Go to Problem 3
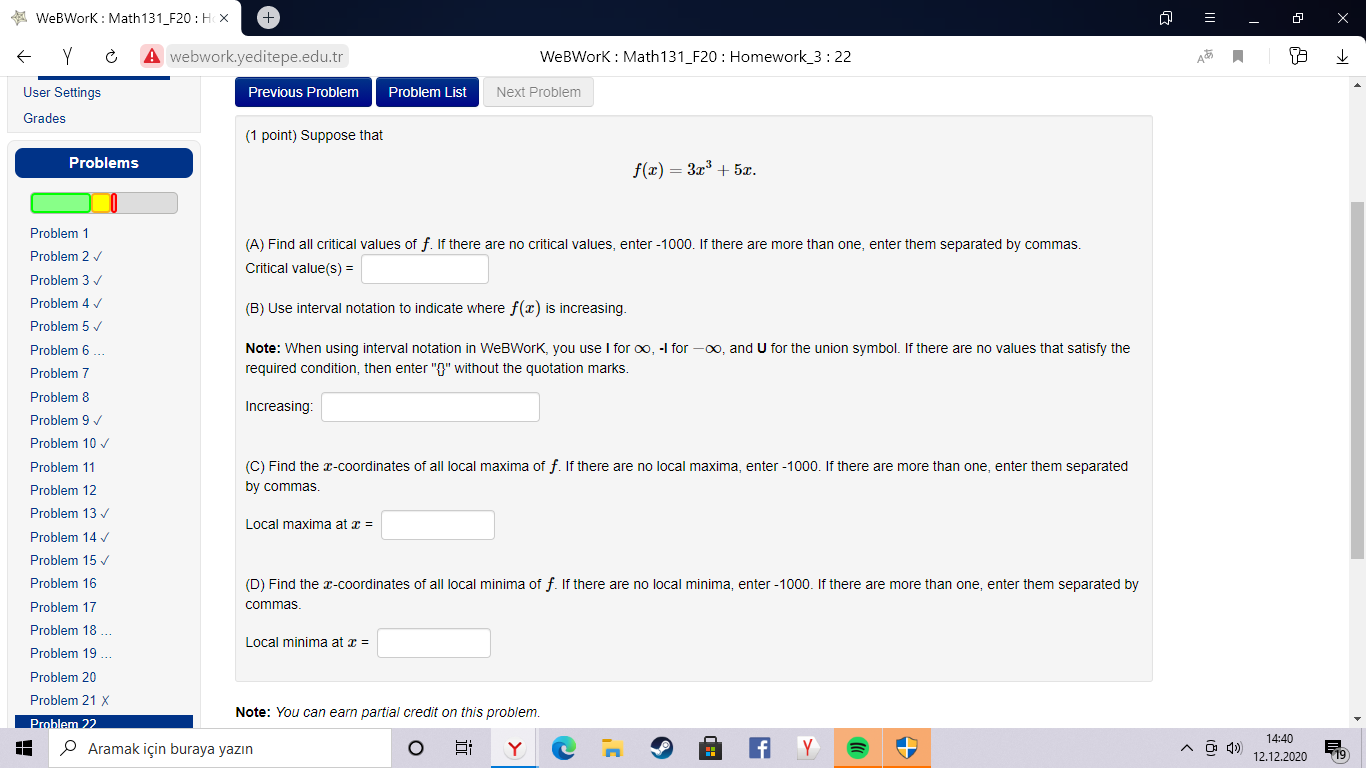The height and width of the screenshot is (768, 1366). click(66, 280)
